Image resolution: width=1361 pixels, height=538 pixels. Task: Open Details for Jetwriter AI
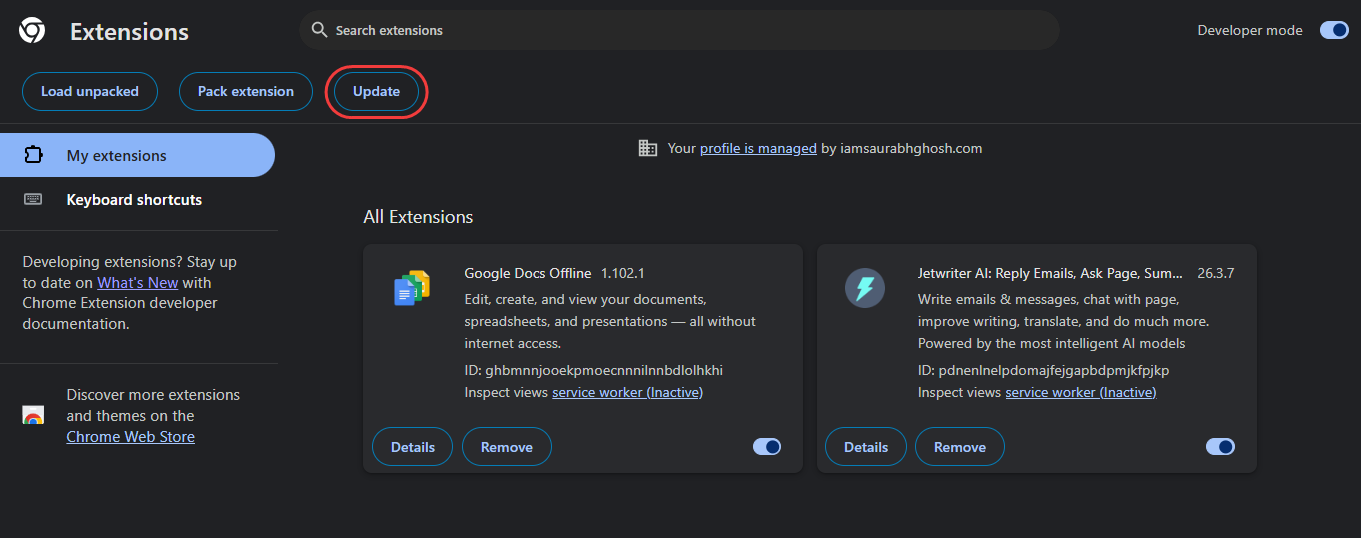pos(866,447)
